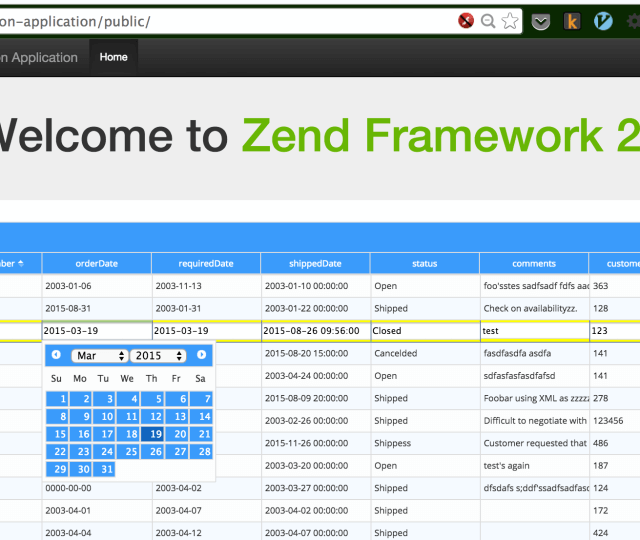This screenshot has width=640, height=540.
Task: Click requiredDate cell 2003-11-13
Action: (x=207, y=286)
